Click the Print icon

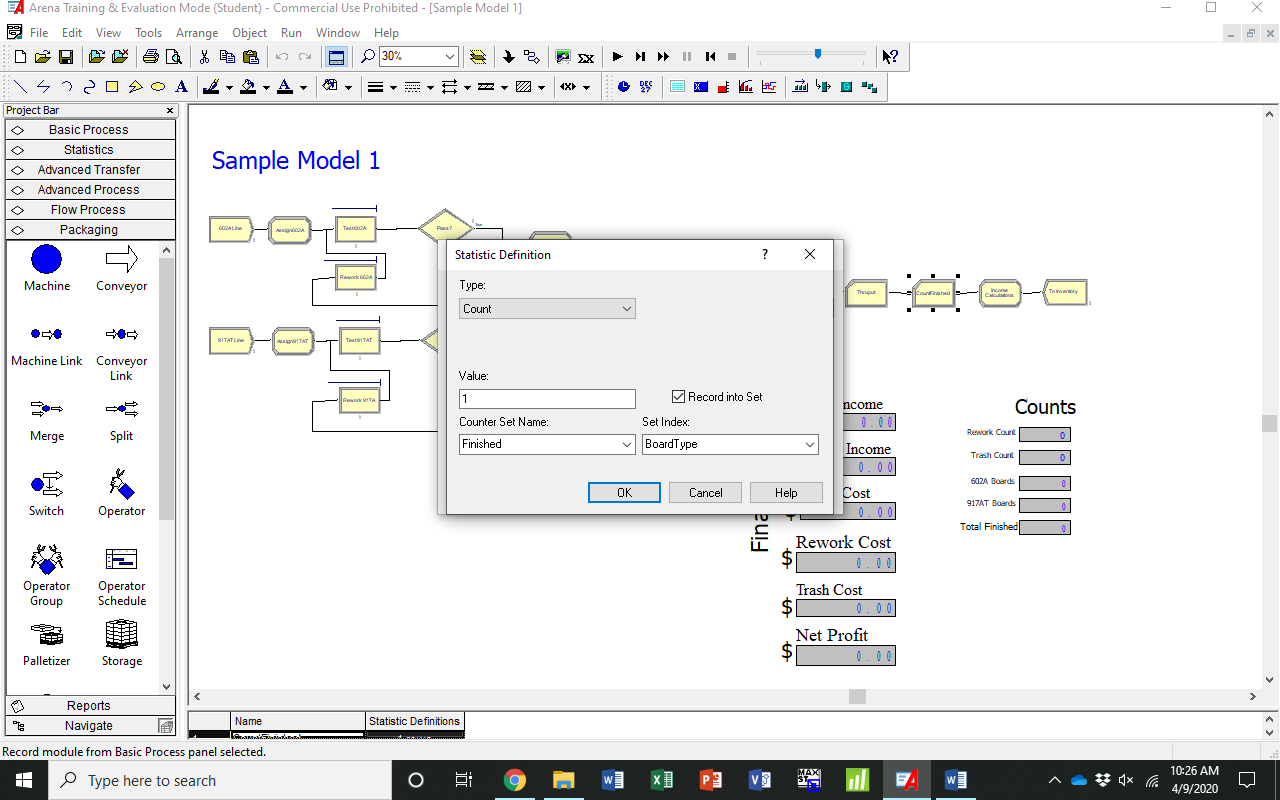pyautogui.click(x=150, y=57)
